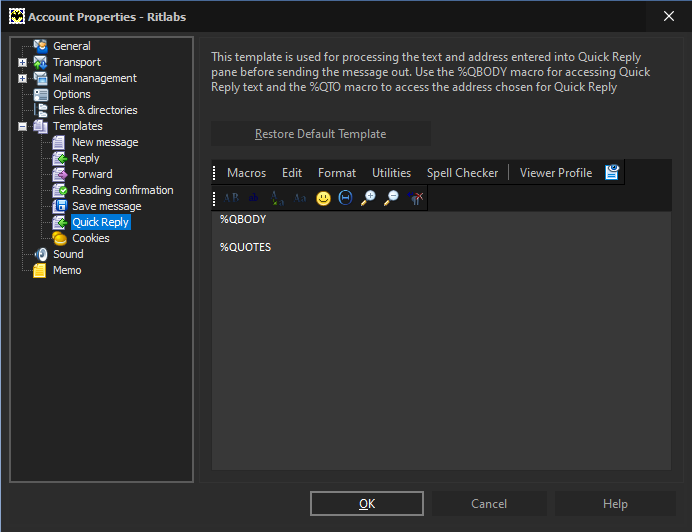Click the Cookies tree item icon
Viewport: 692px width, 532px height.
click(59, 238)
